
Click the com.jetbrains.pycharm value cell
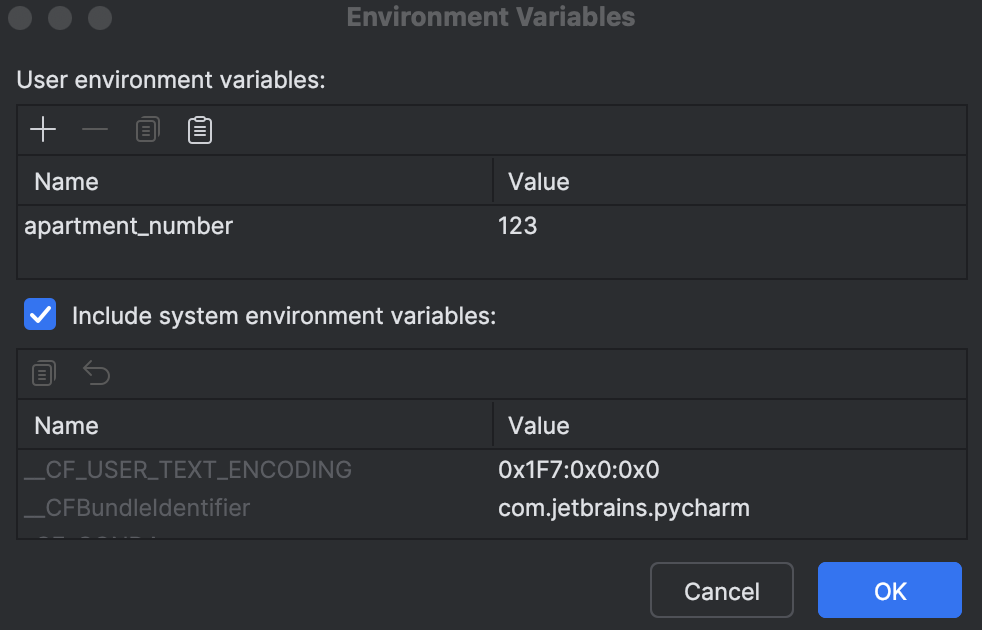click(624, 508)
